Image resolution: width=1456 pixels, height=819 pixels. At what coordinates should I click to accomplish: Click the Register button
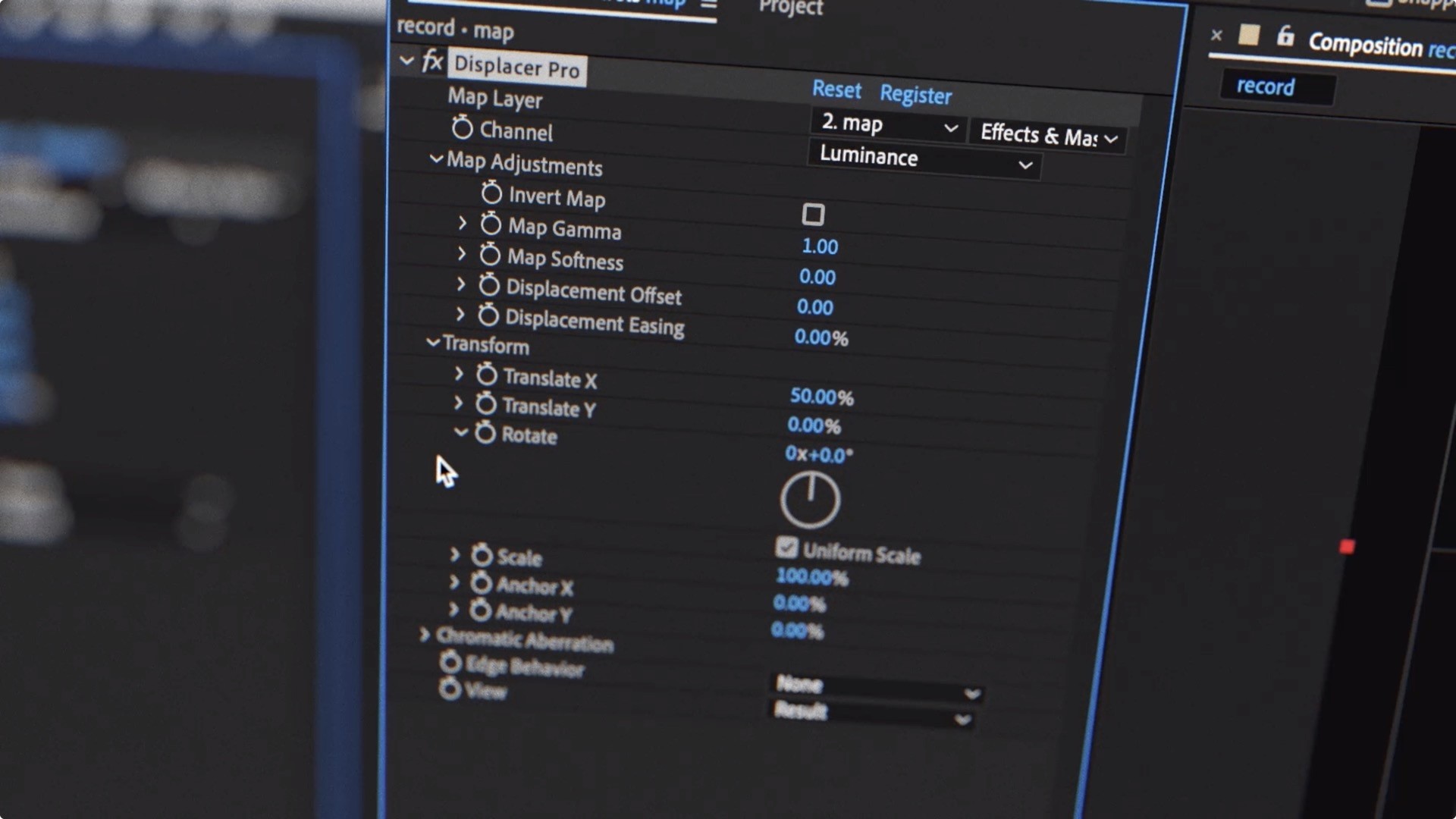point(916,93)
